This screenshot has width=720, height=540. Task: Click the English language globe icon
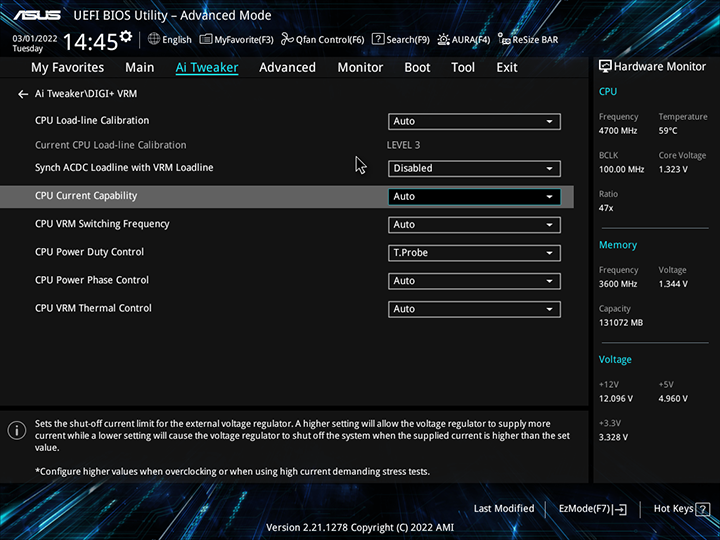(154, 40)
